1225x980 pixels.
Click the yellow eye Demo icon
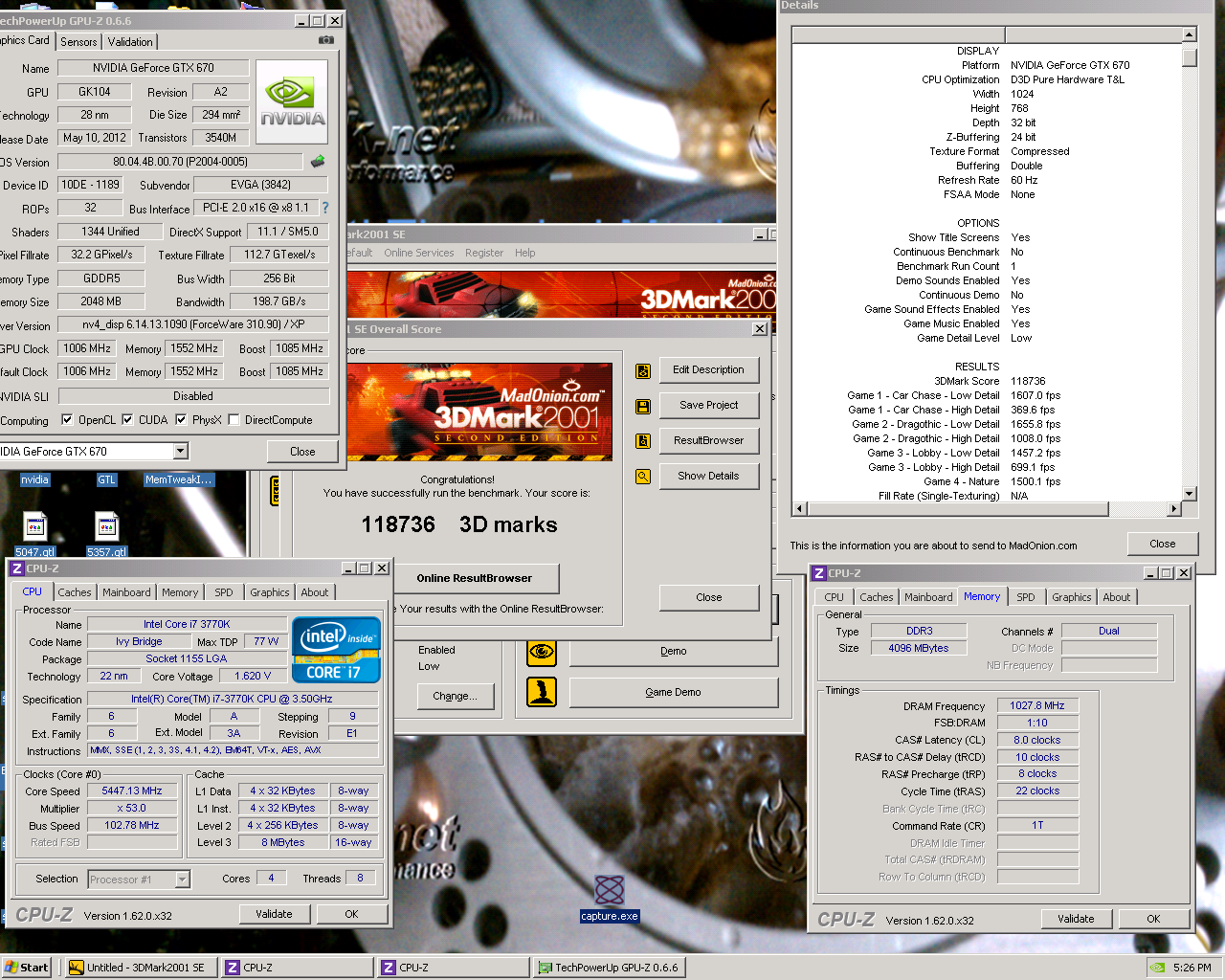click(542, 652)
